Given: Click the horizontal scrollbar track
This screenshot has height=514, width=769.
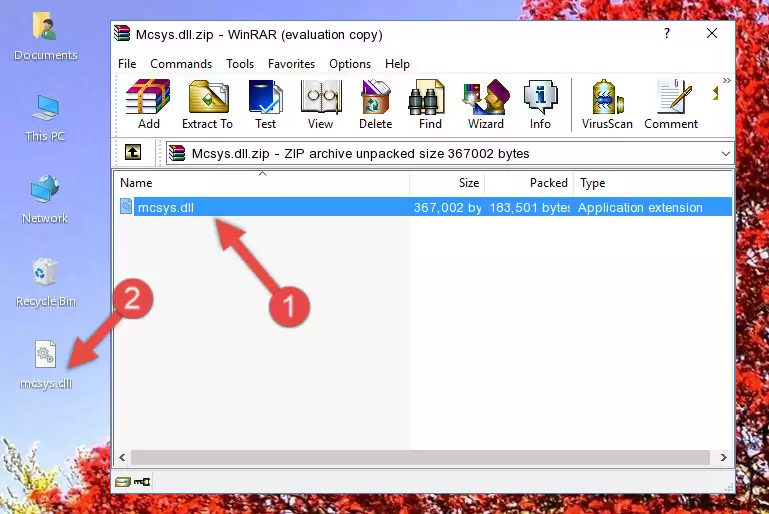Looking at the screenshot, I should pyautogui.click(x=420, y=457).
